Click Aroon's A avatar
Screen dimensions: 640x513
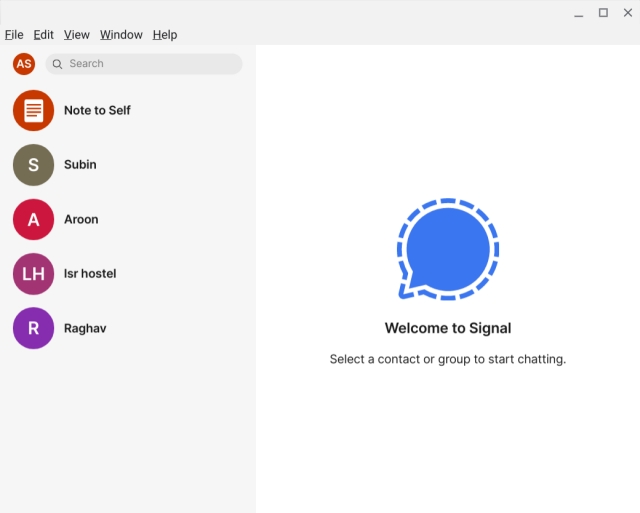tap(33, 219)
